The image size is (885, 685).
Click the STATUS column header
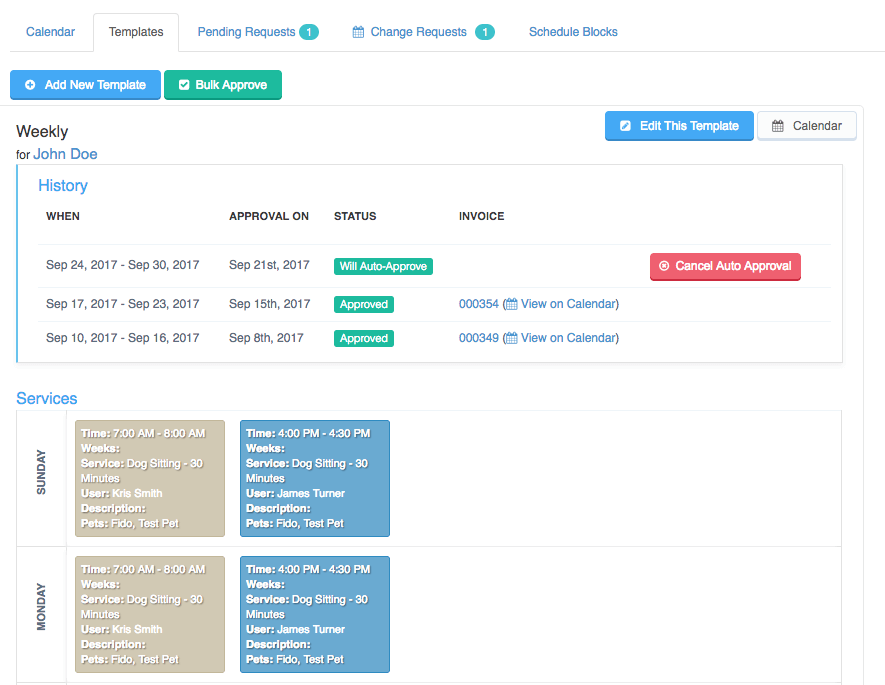coord(355,216)
